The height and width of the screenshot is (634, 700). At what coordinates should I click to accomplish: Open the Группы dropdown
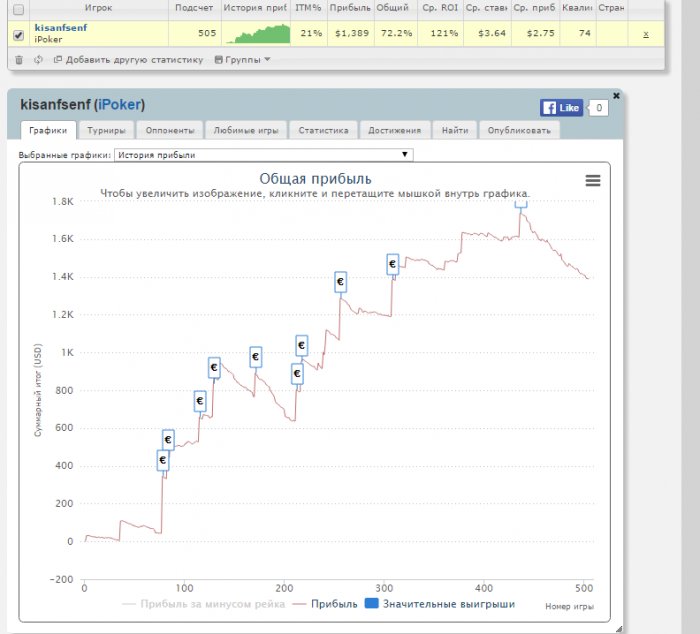click(x=242, y=59)
